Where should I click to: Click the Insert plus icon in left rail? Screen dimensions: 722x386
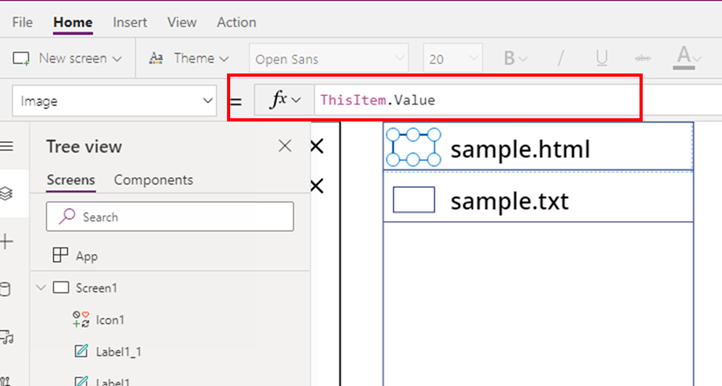tap(6, 241)
